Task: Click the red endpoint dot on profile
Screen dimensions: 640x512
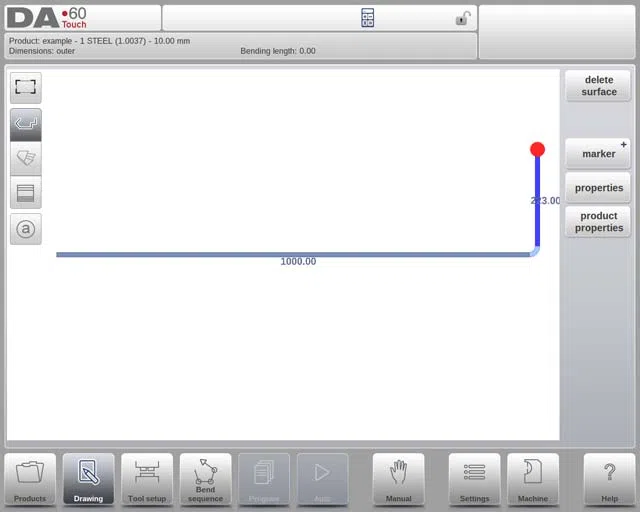Action: (x=538, y=149)
